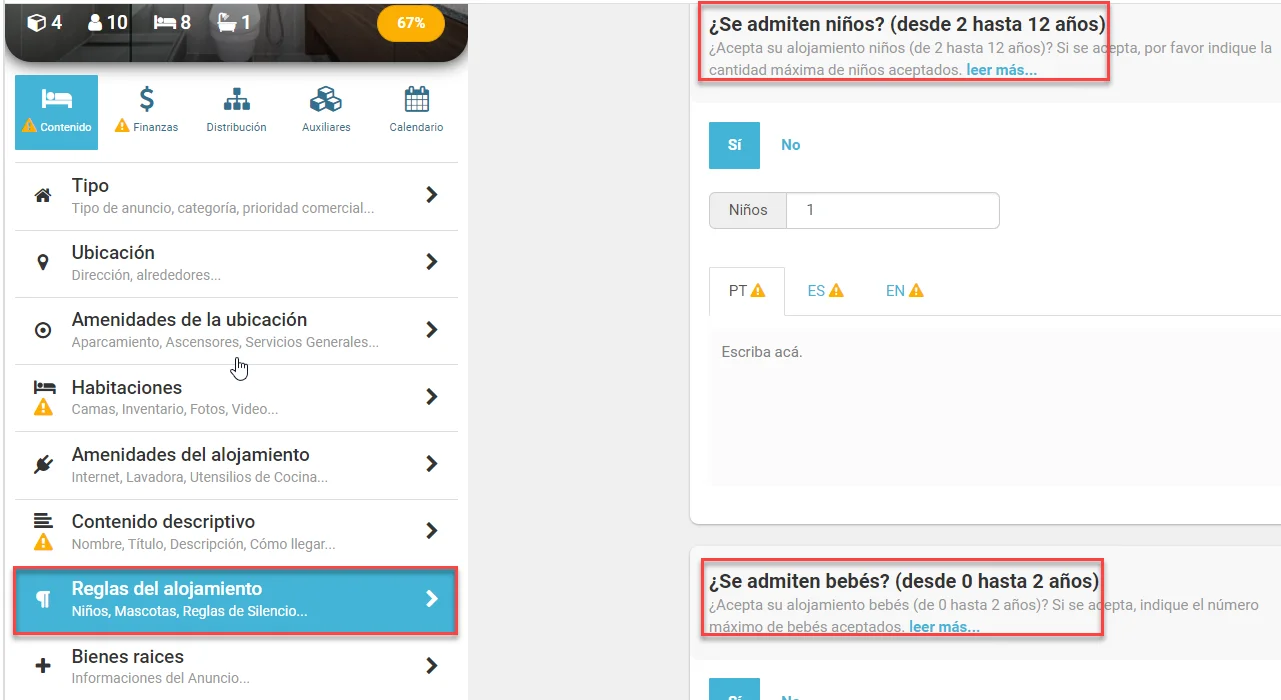This screenshot has width=1281, height=700.
Task: Click the bed icon for Habitaciones
Action: click(x=43, y=386)
